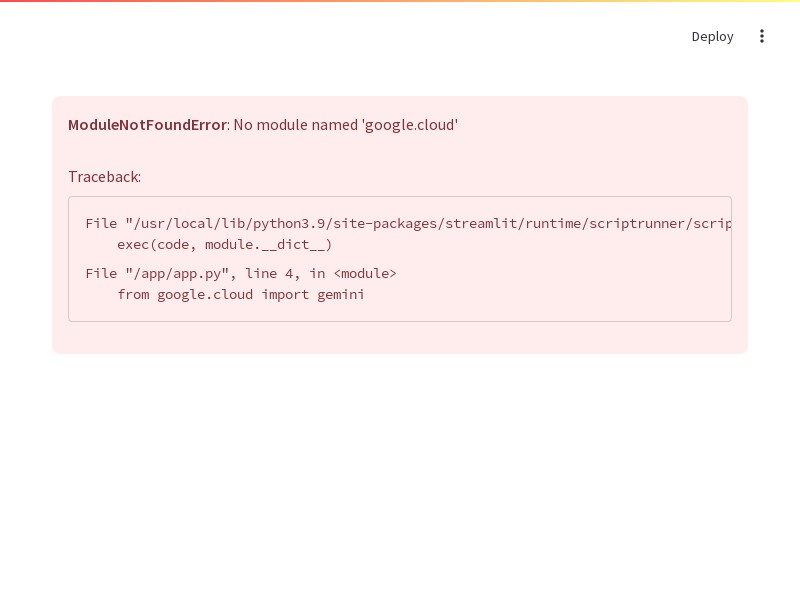
Task: Click the "from google.cloud import gemini" line
Action: click(x=241, y=294)
